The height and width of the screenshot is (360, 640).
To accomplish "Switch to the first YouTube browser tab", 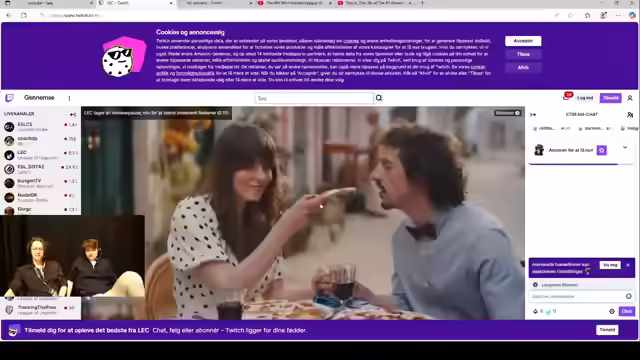I will pos(295,3).
